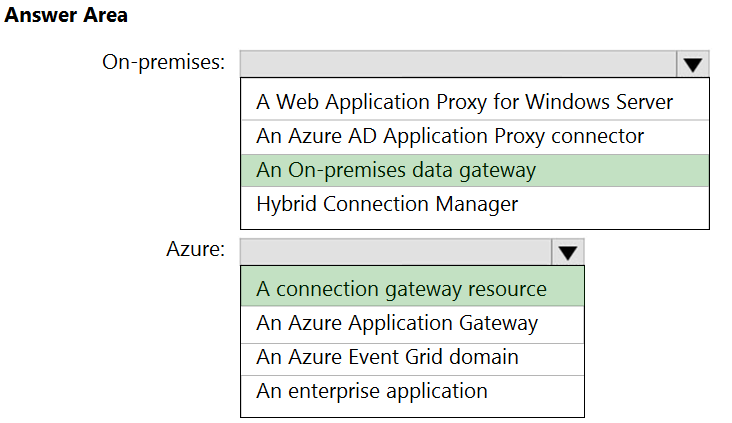Select An Azure Event Grid domain

(412, 358)
